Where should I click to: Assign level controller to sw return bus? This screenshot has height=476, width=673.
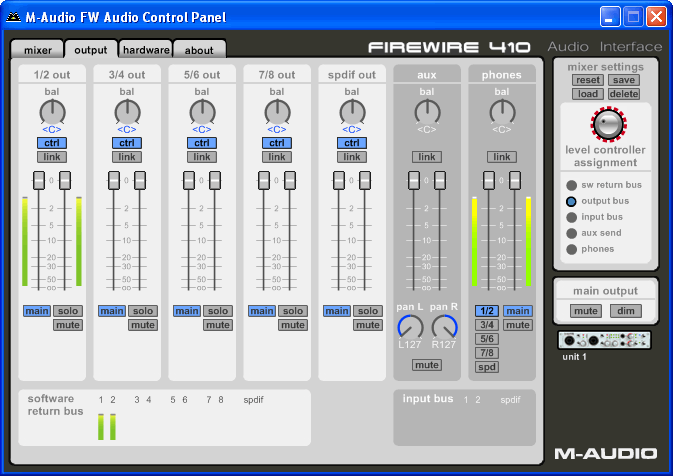click(571, 185)
